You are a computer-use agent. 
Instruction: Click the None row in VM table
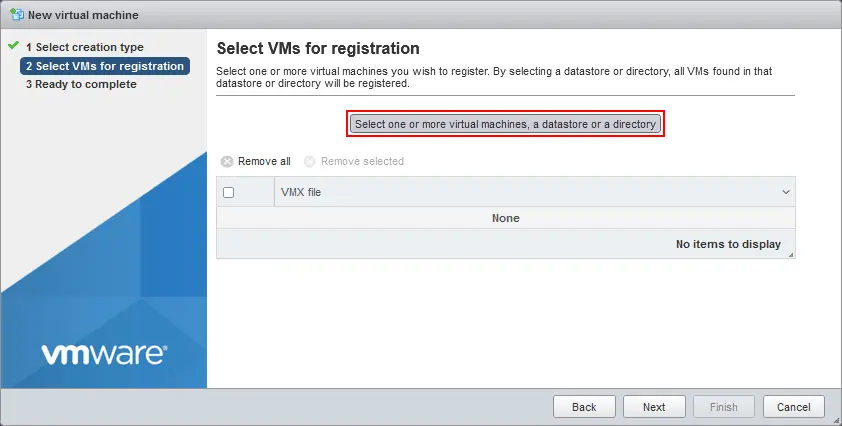click(506, 218)
